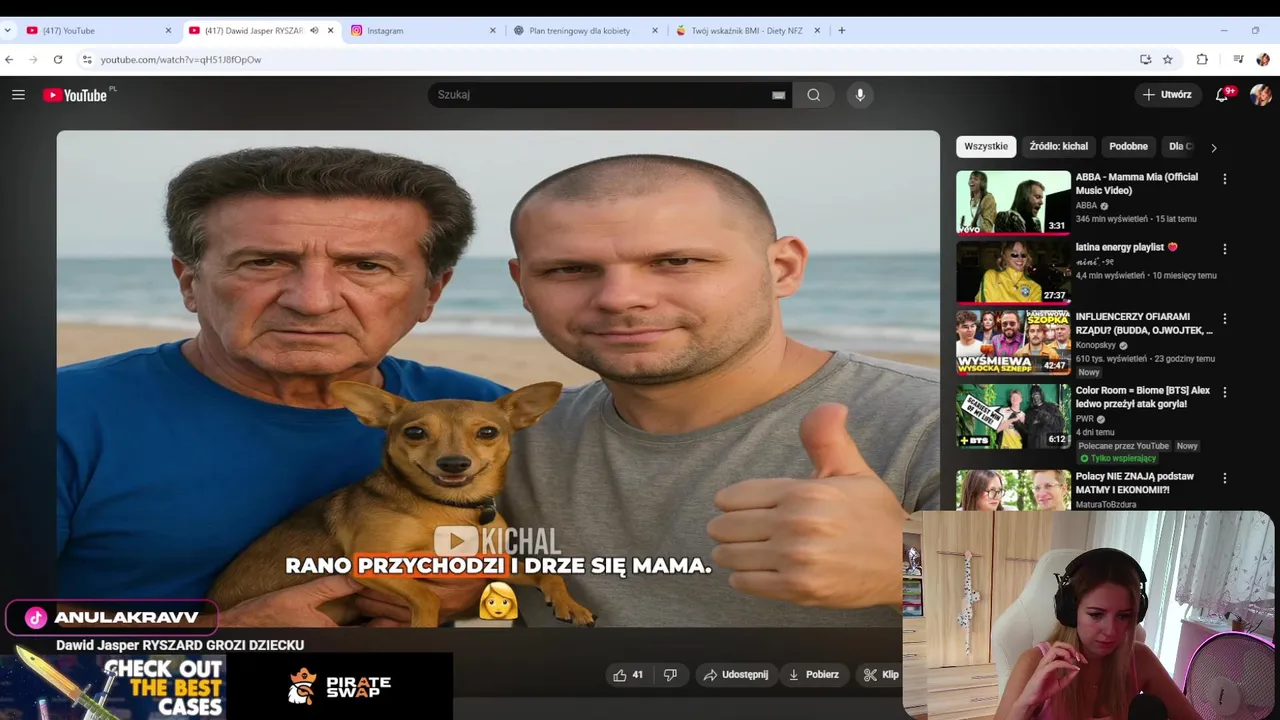Show more filter chips with right arrow
Screen dimensions: 1280x720
[1214, 147]
